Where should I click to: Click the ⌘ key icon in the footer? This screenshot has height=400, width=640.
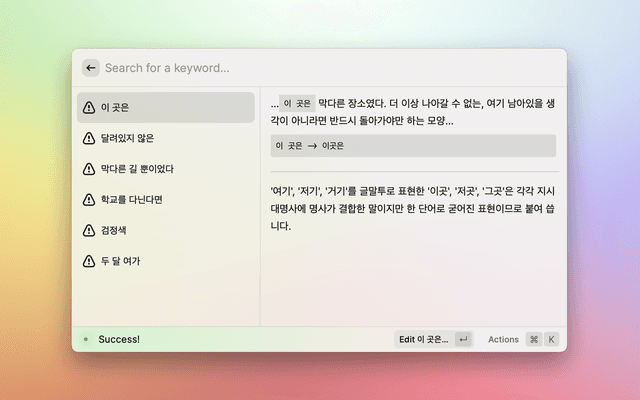point(534,340)
